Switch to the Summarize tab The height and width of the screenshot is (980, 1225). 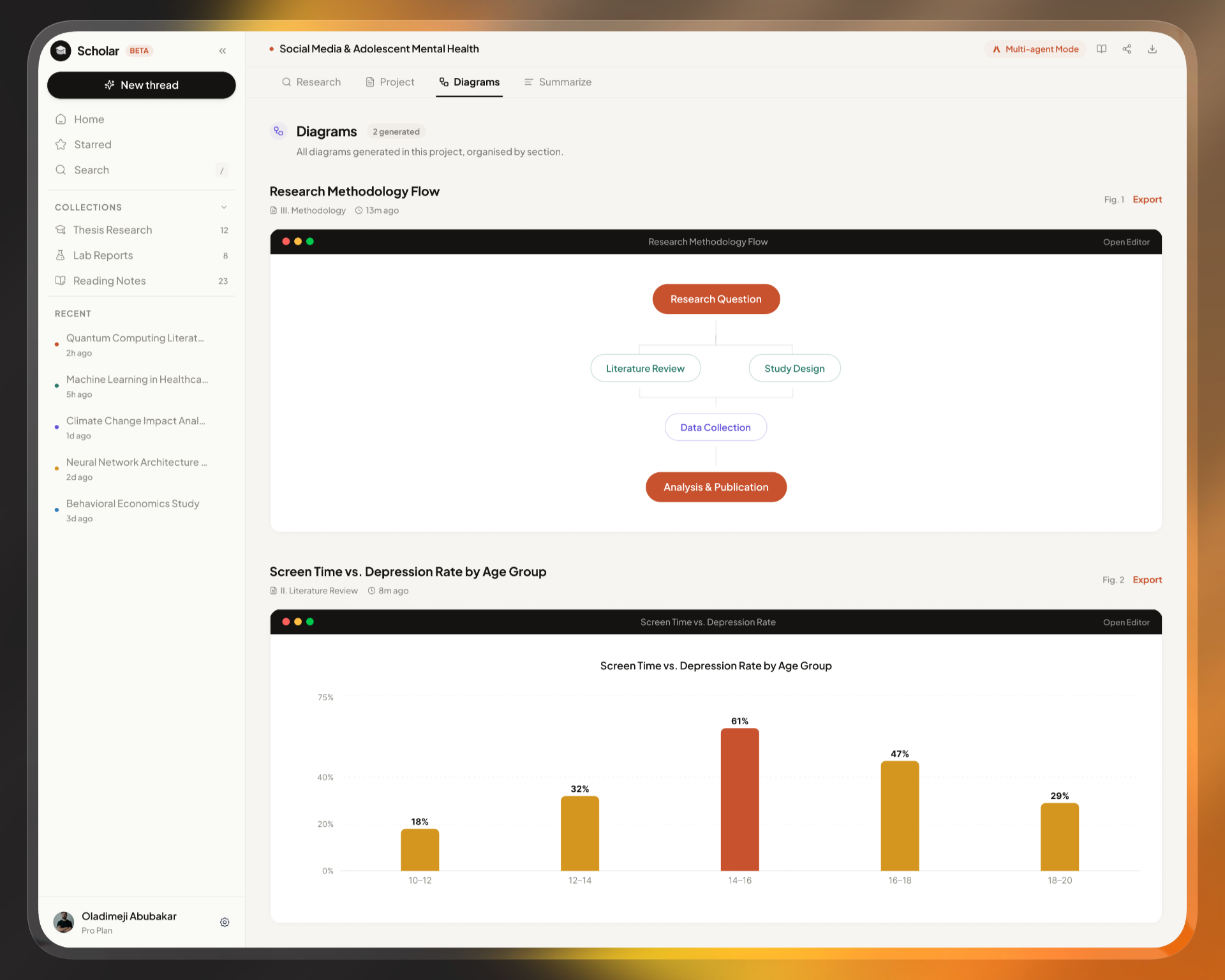click(558, 82)
